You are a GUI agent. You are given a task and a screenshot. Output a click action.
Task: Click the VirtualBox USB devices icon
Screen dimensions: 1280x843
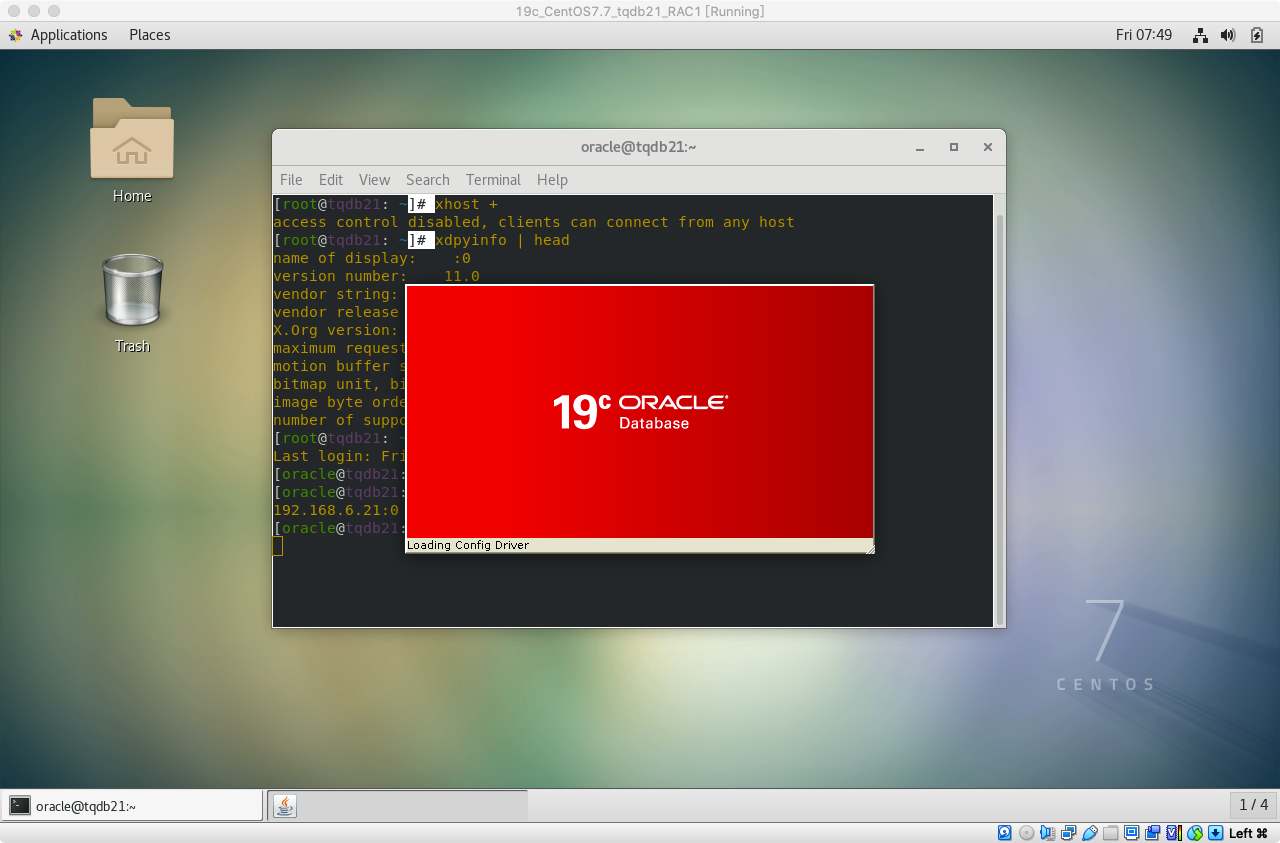point(1090,833)
